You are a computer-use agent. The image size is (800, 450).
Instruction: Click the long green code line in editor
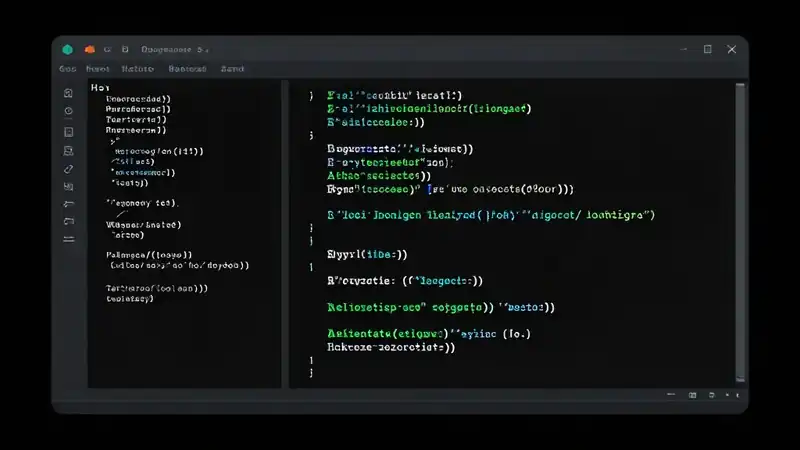[x=491, y=215]
